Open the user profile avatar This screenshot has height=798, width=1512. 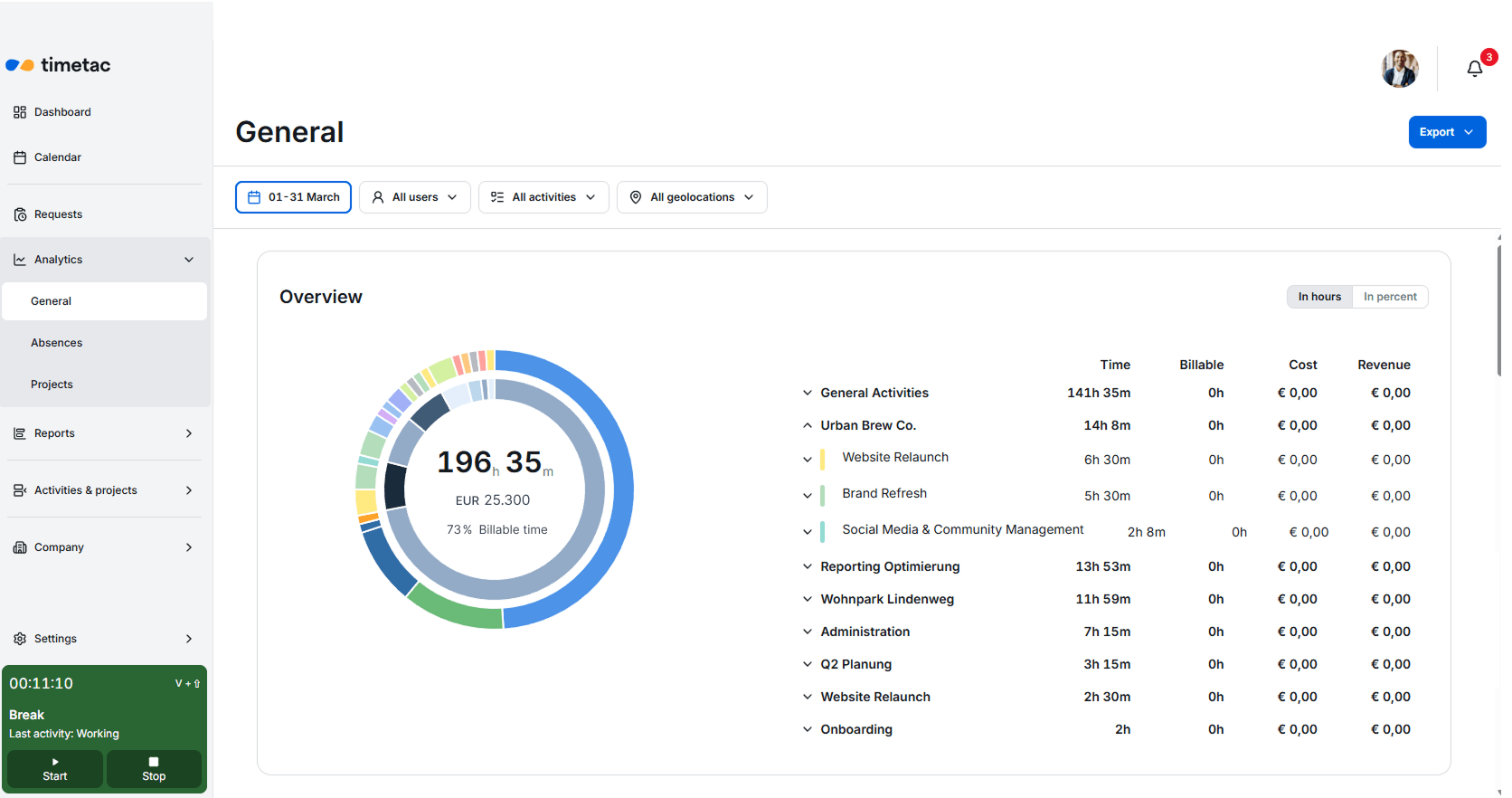1400,69
